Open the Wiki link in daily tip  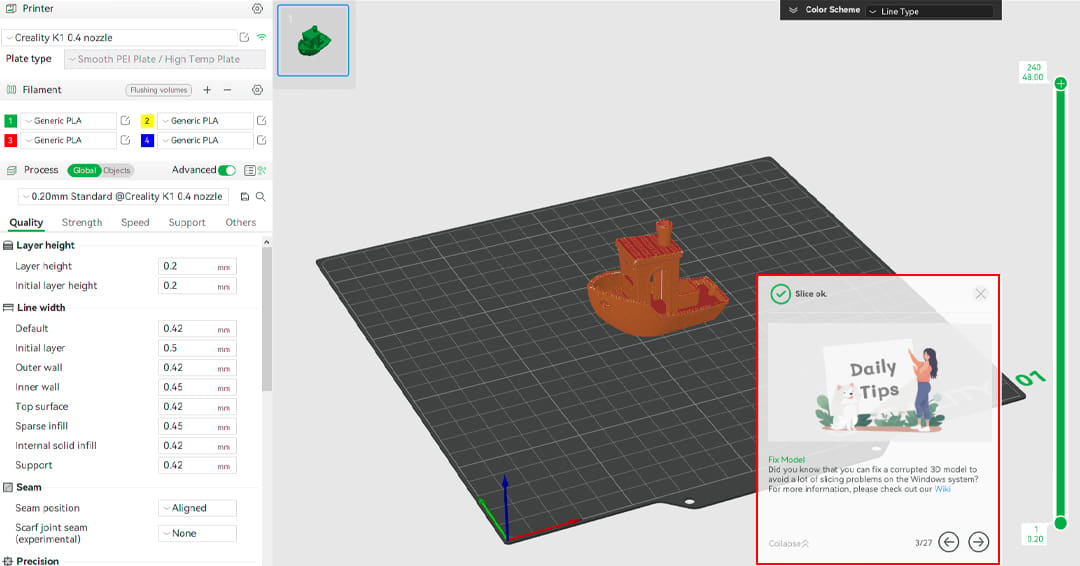point(942,489)
